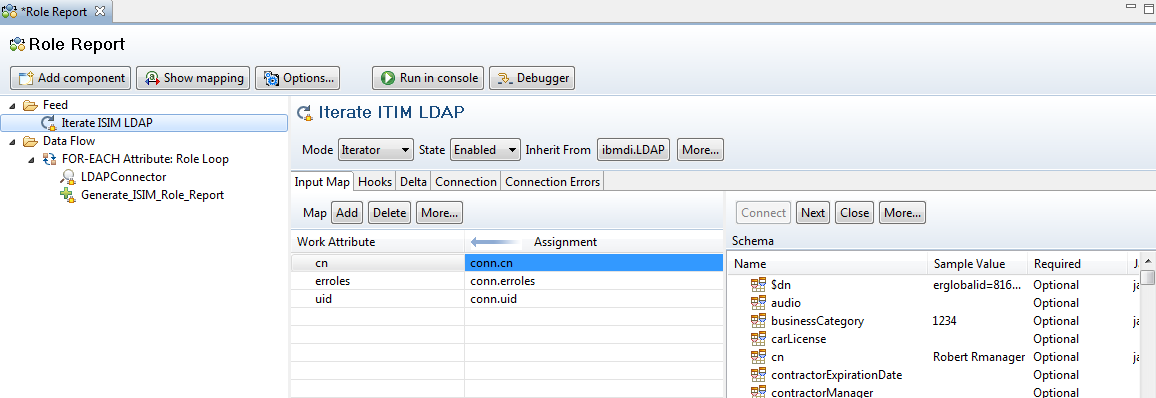Image resolution: width=1156 pixels, height=398 pixels.
Task: Select LDAPConnector in the tree
Action: tap(123, 177)
